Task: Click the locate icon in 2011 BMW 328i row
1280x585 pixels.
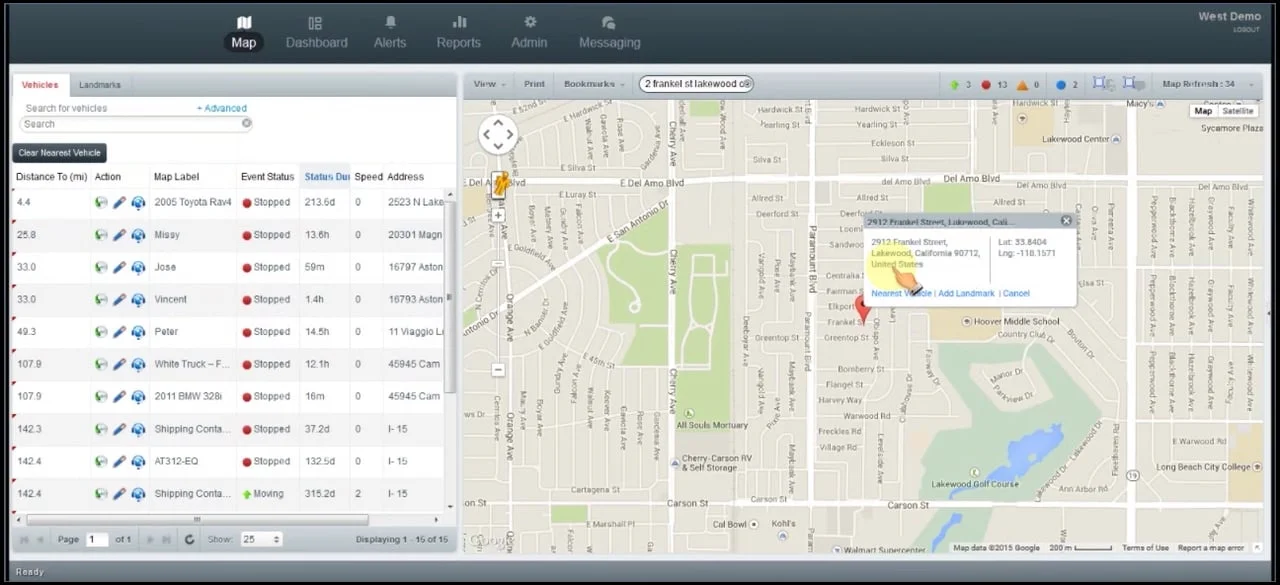Action: click(101, 396)
